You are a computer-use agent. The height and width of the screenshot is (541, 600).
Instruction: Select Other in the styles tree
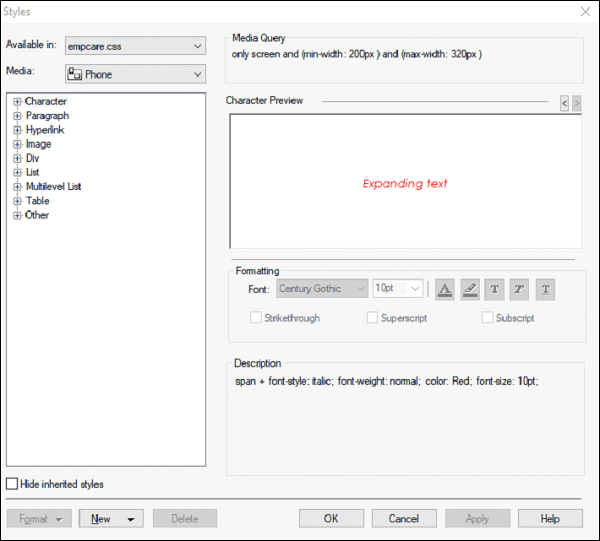pos(37,215)
